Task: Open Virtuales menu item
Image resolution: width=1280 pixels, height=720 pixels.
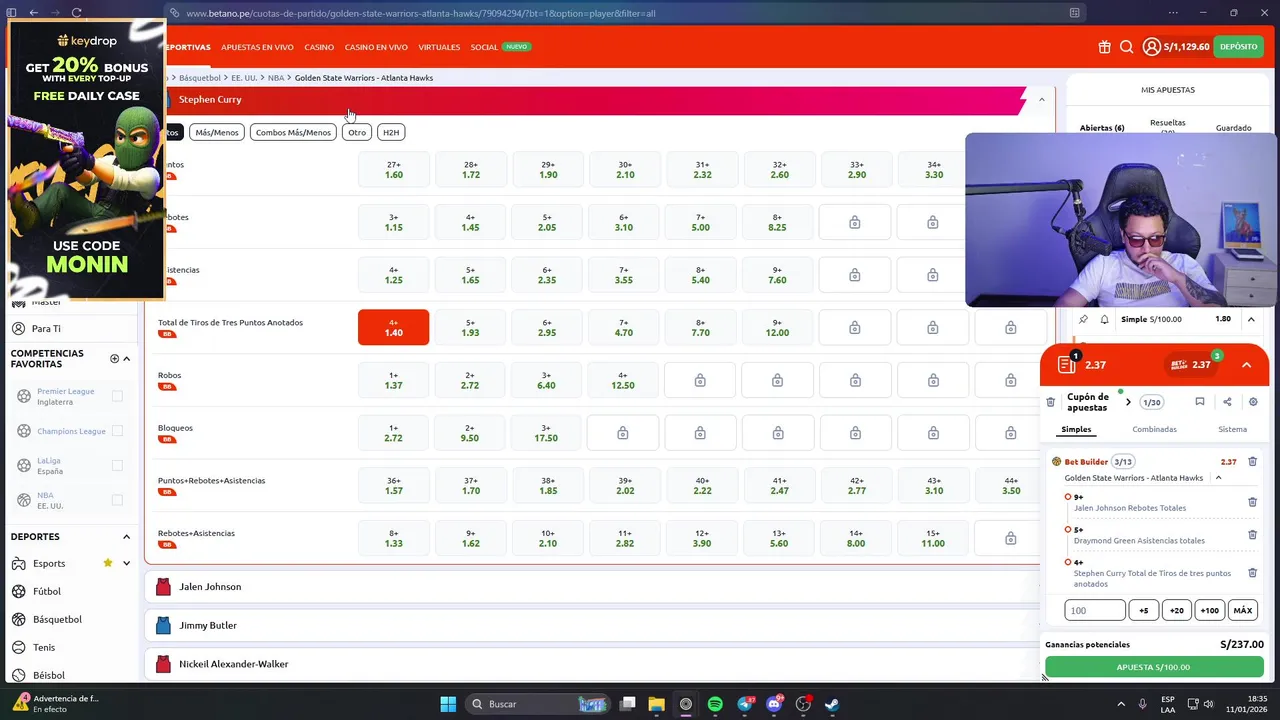Action: click(439, 47)
